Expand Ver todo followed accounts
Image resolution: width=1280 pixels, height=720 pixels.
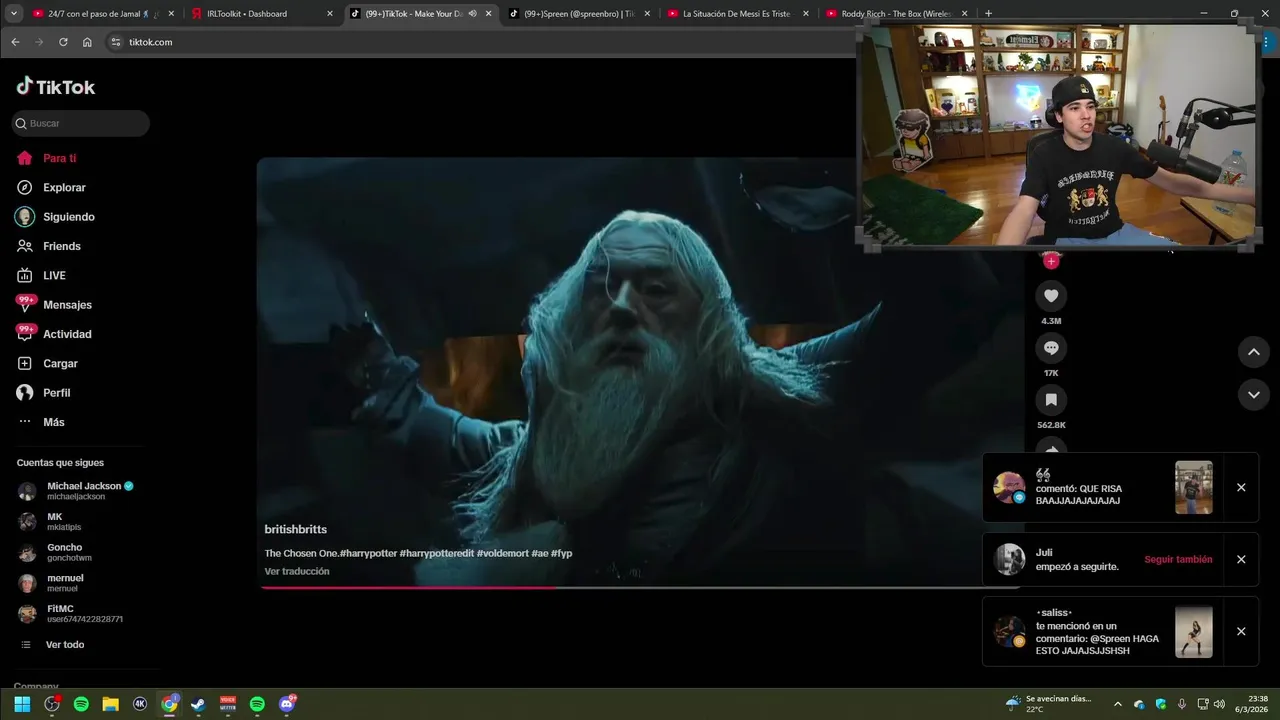pos(52,645)
